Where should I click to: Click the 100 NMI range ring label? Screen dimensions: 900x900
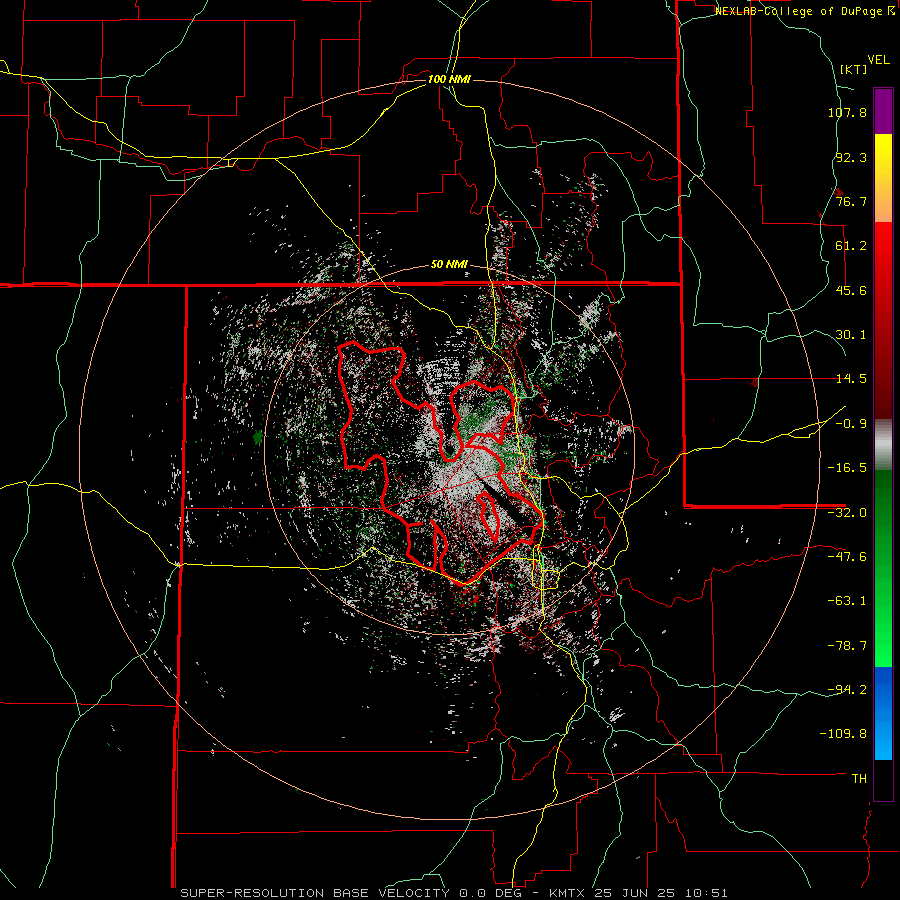click(449, 79)
